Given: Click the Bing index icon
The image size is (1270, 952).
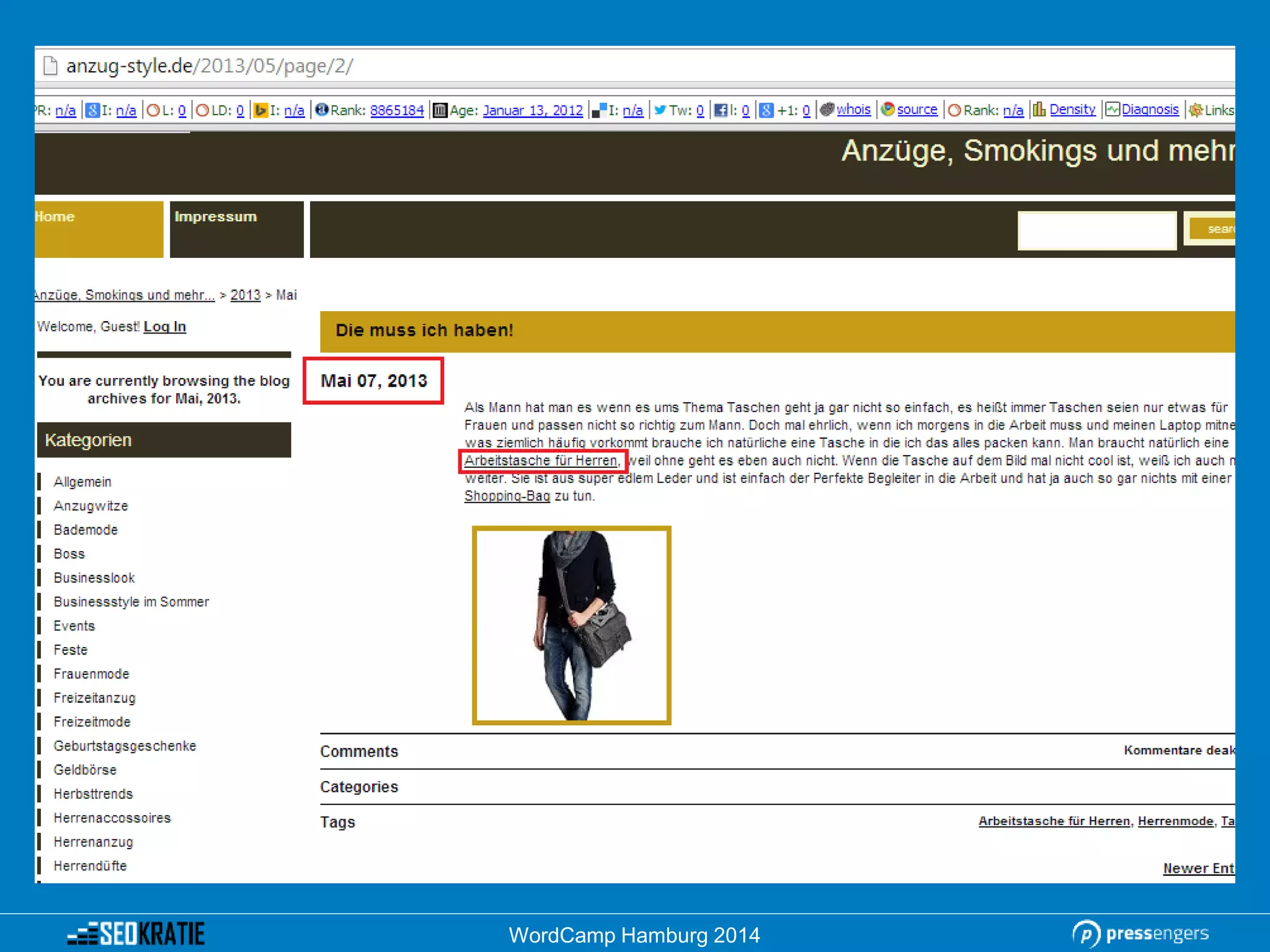Looking at the screenshot, I should pos(261,110).
